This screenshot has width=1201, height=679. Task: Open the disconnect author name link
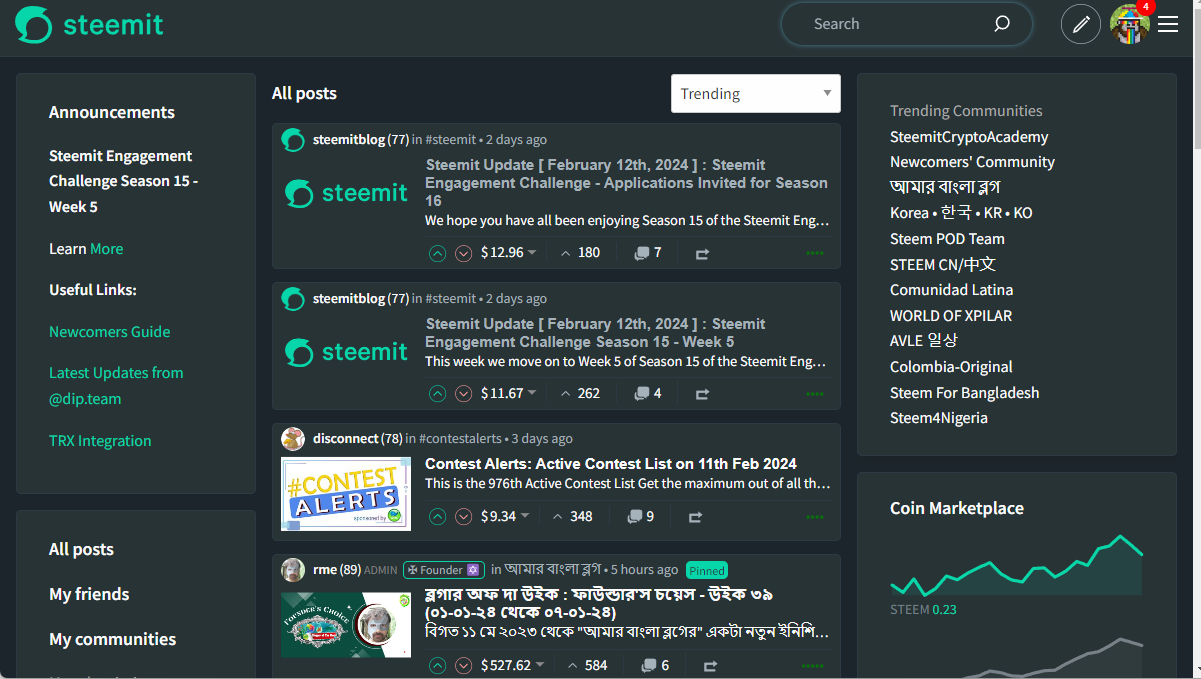tap(346, 439)
